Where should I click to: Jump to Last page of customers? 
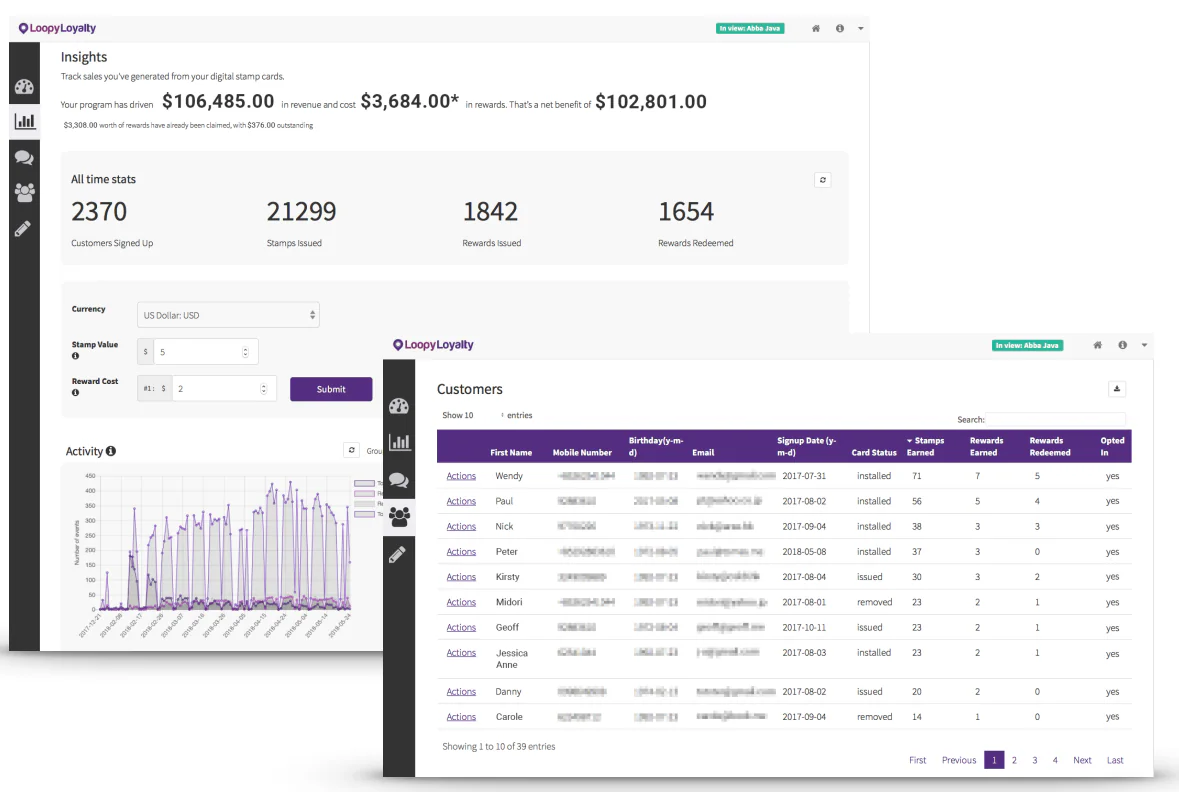tap(1115, 760)
